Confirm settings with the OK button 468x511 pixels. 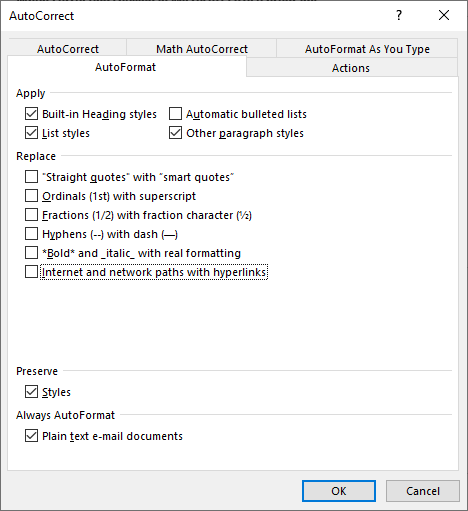[339, 491]
